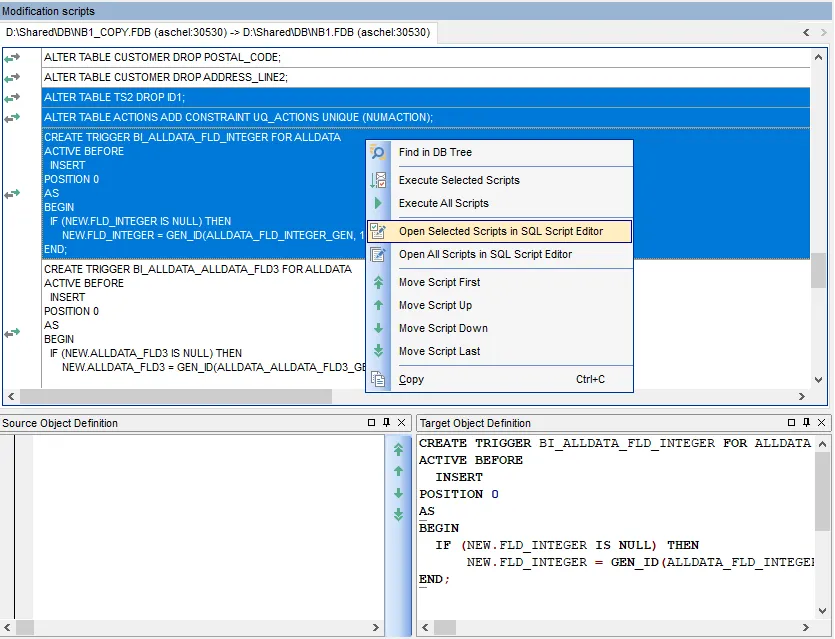Click scripts list scroll right arrow
The height and width of the screenshot is (639, 835).
[802, 397]
